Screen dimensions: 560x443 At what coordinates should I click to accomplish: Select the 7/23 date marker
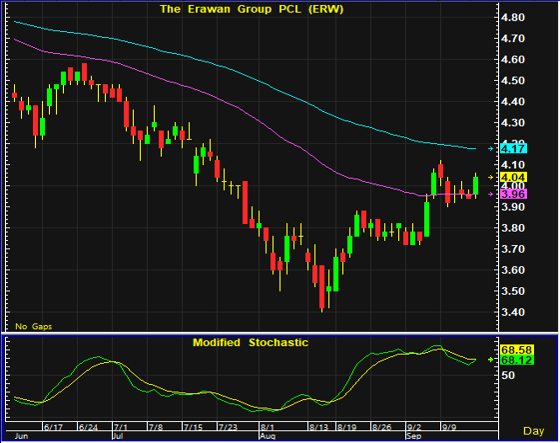[x=228, y=427]
